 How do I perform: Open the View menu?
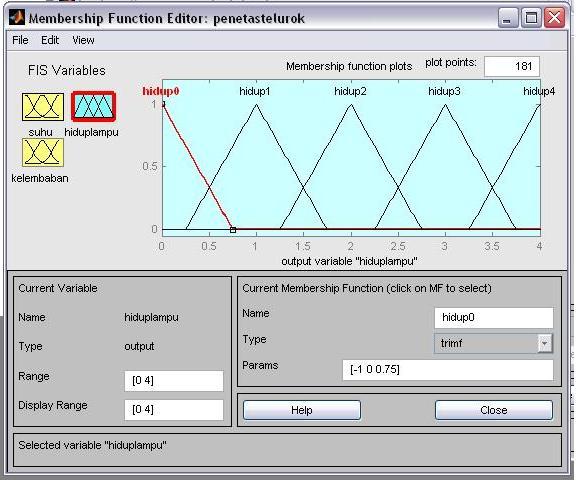click(83, 40)
